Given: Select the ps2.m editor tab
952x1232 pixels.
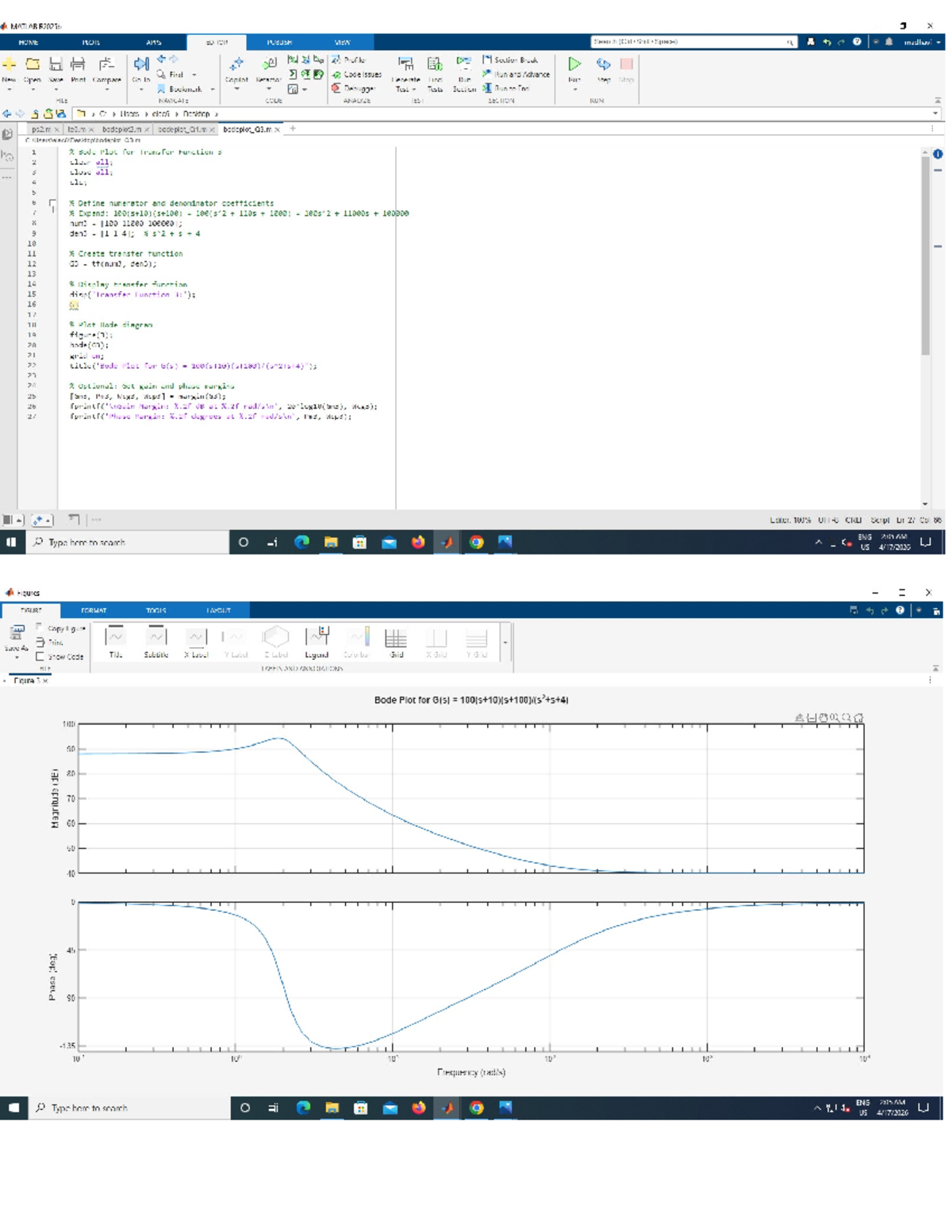Looking at the screenshot, I should click(44, 129).
